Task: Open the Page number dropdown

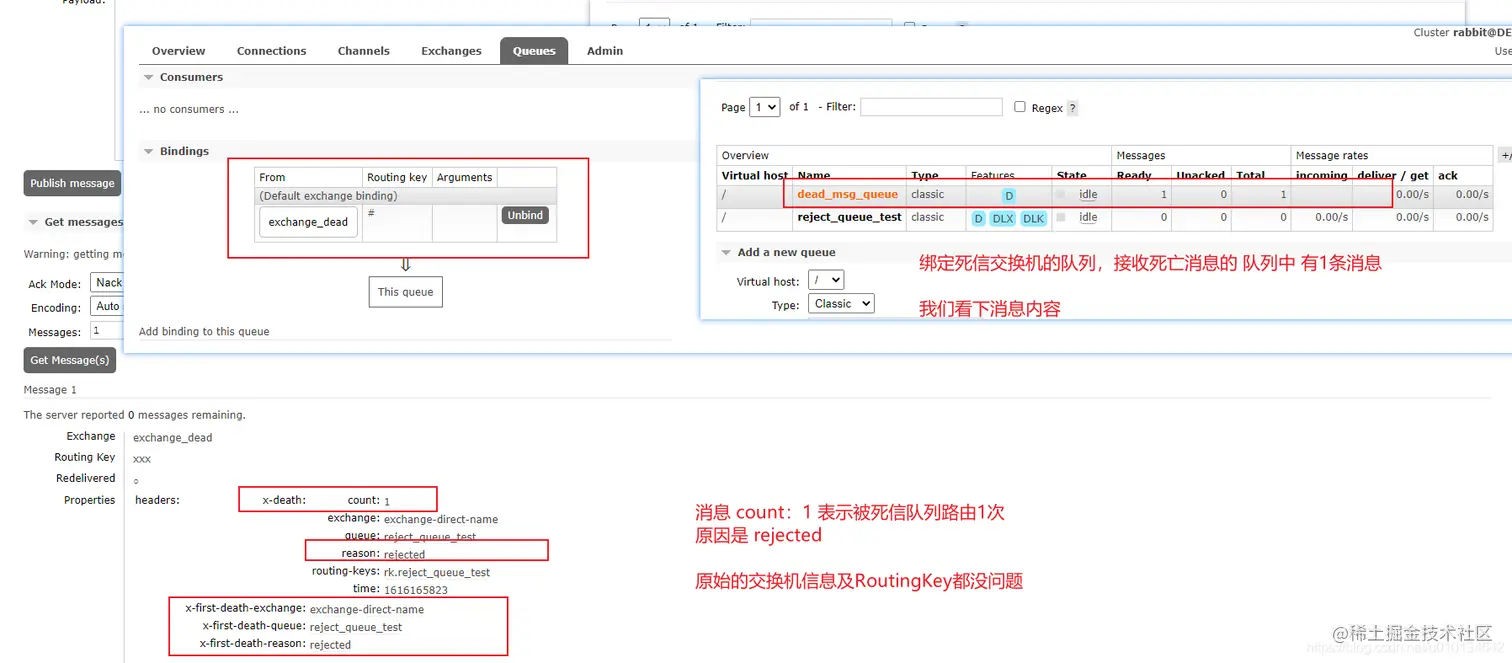Action: coord(765,107)
